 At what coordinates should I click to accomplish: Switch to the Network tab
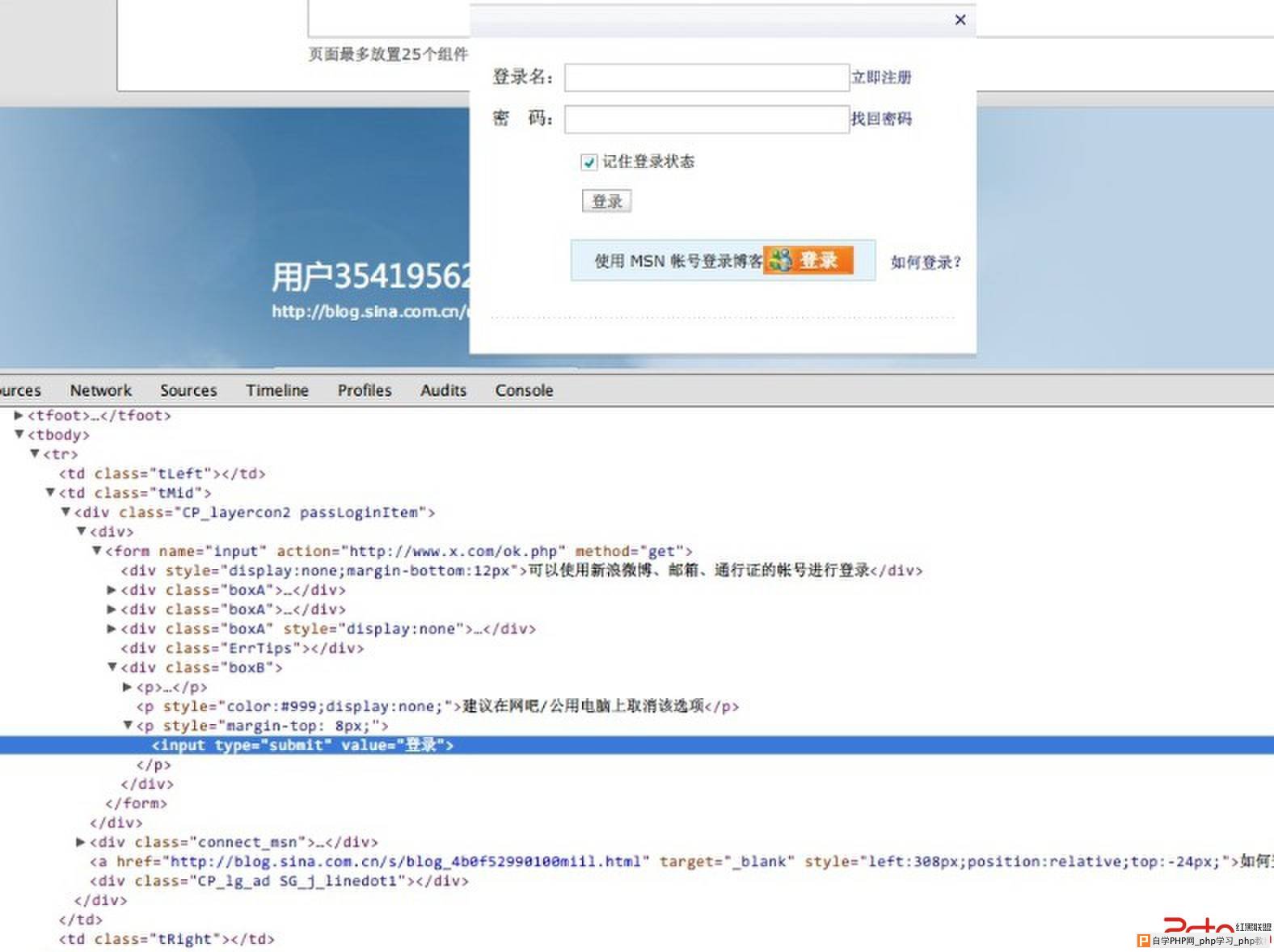(x=100, y=390)
